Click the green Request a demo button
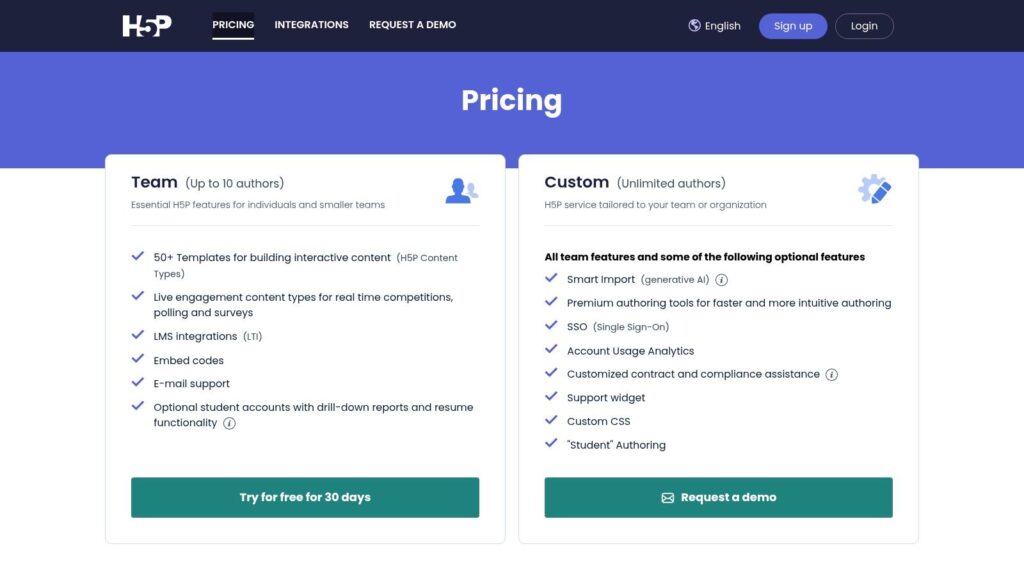Image resolution: width=1024 pixels, height=576 pixels. [x=718, y=498]
